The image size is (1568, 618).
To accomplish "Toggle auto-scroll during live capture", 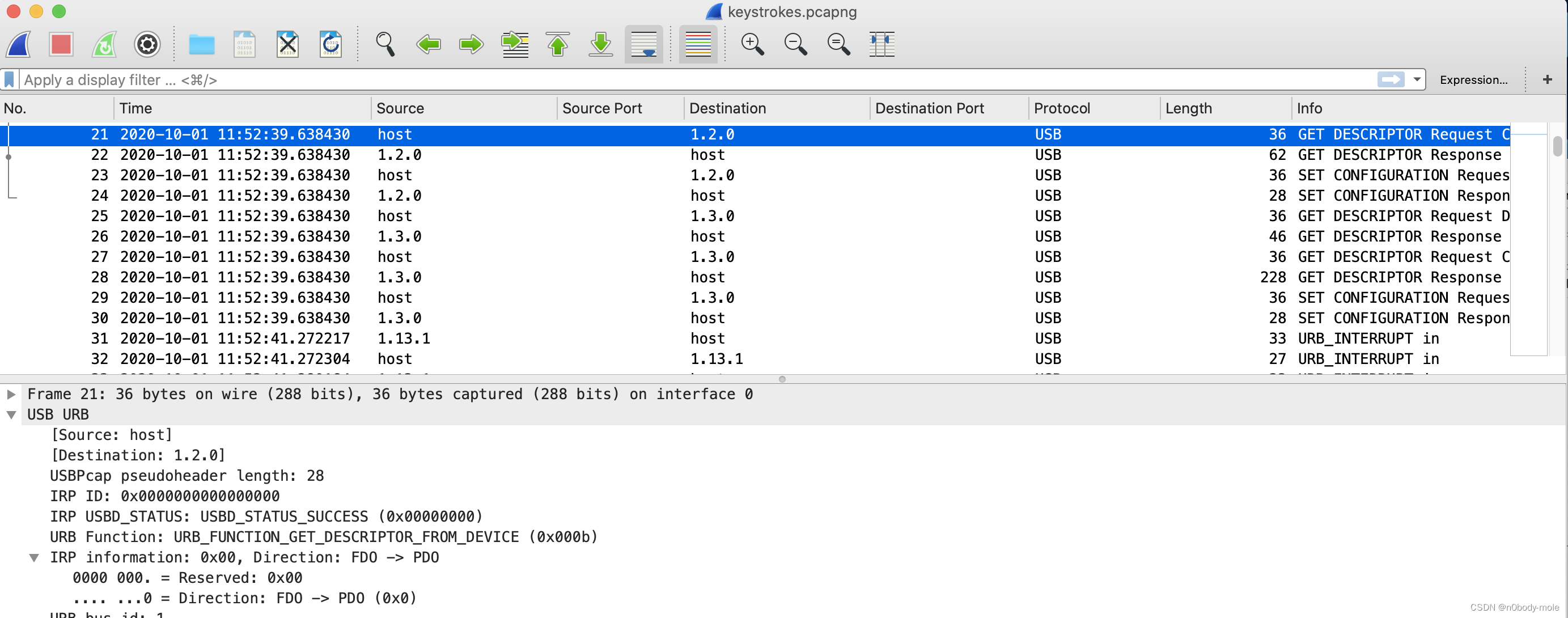I will [643, 44].
